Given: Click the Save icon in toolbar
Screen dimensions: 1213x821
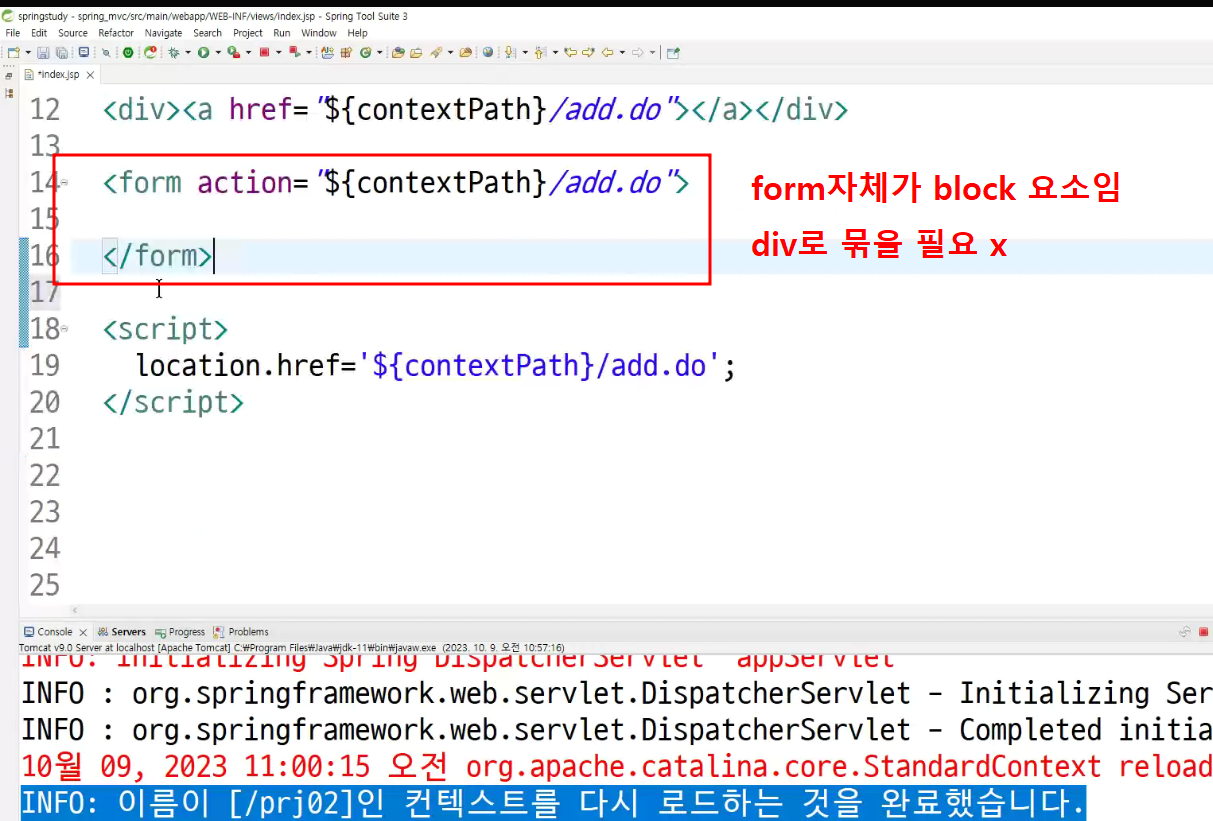Looking at the screenshot, I should pyautogui.click(x=42, y=52).
